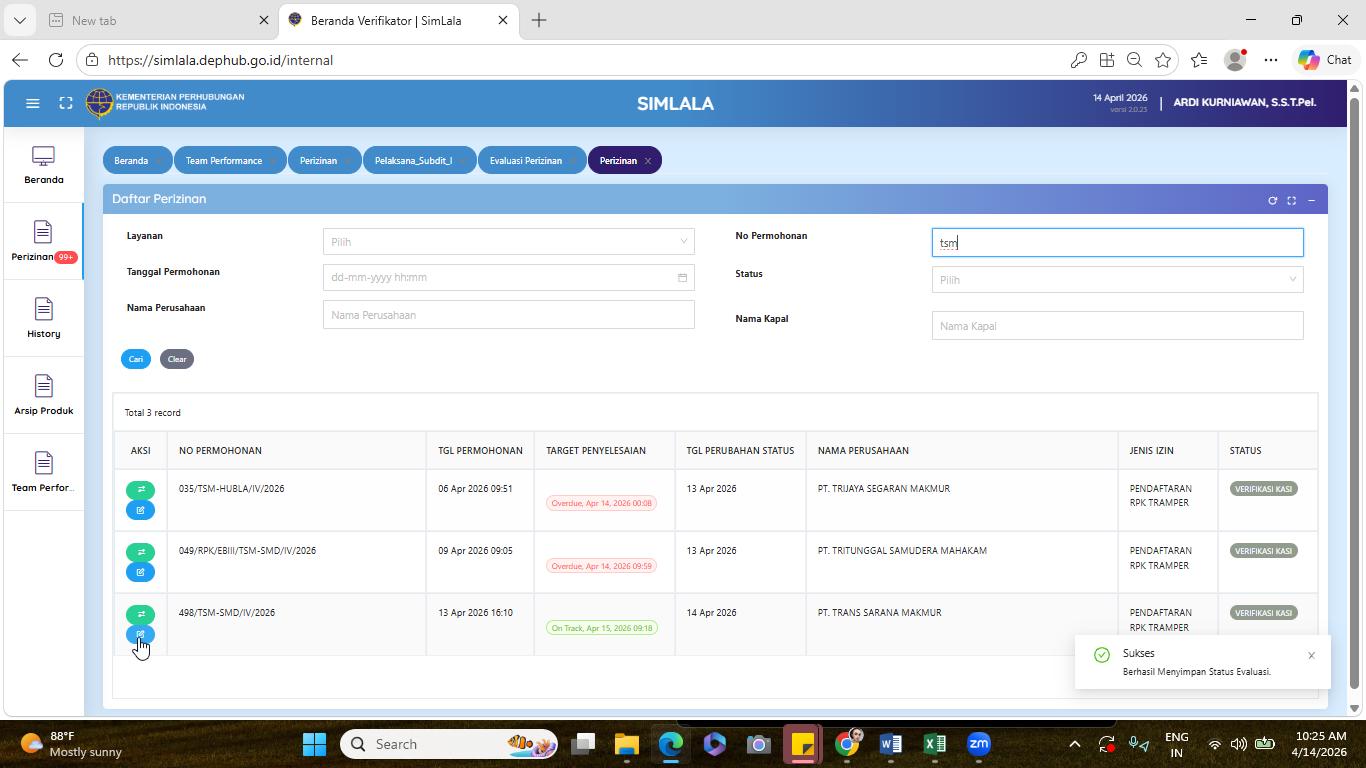The image size is (1366, 768).
Task: Toggle fullscreen icon beside the ministry logo
Action: coord(66,103)
